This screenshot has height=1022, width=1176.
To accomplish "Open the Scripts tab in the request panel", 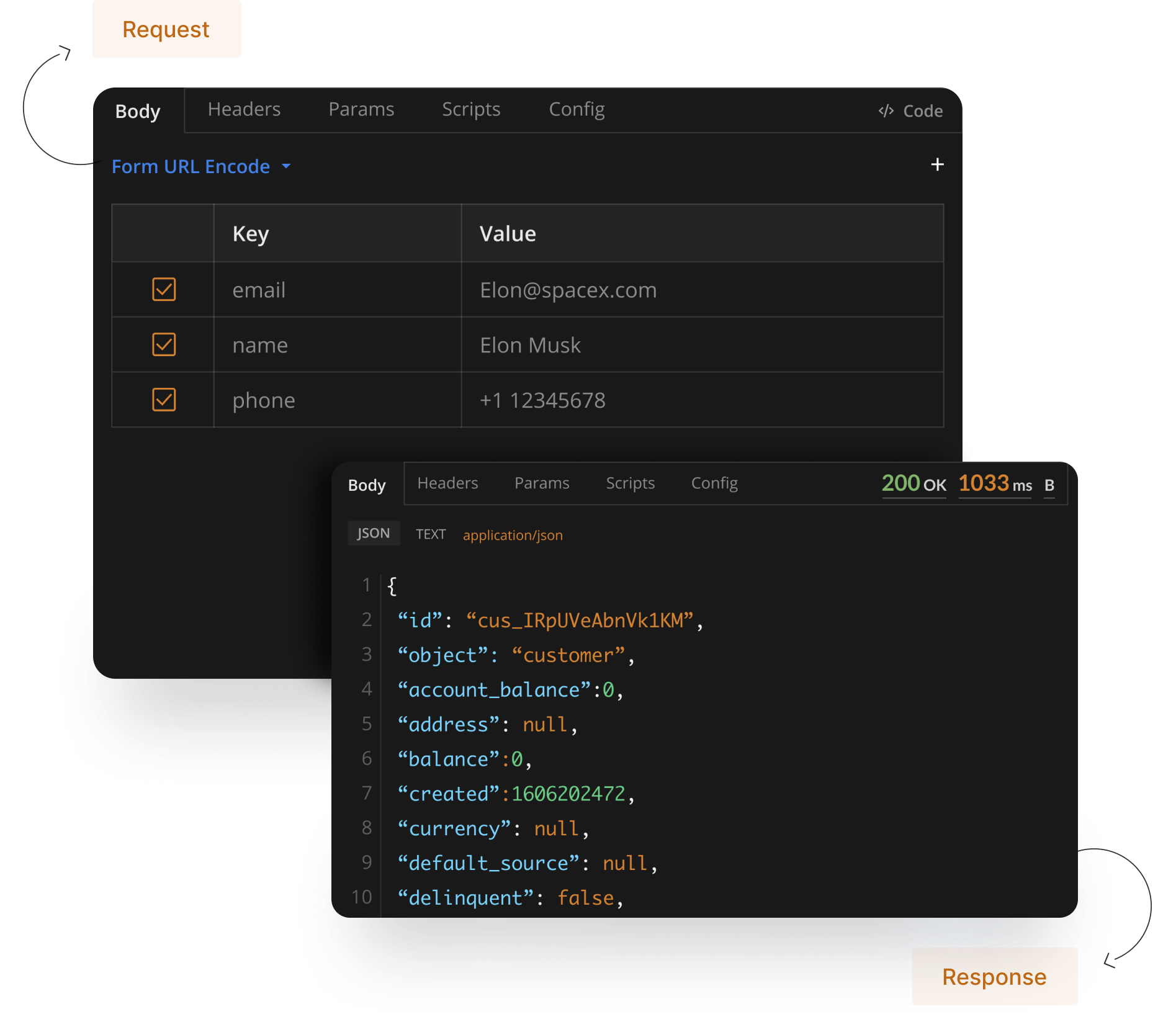I will [471, 109].
